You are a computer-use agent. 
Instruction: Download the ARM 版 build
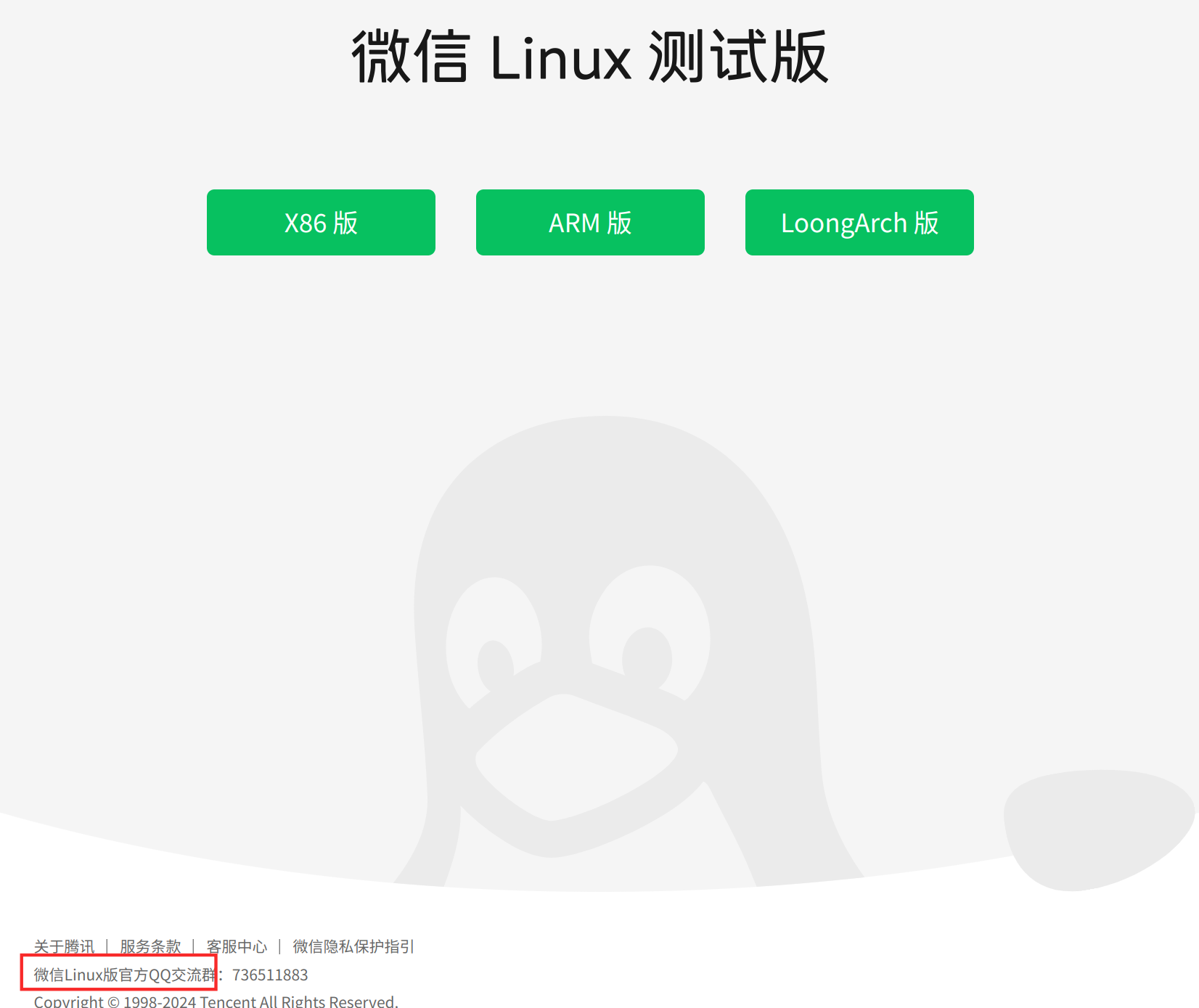coord(590,222)
